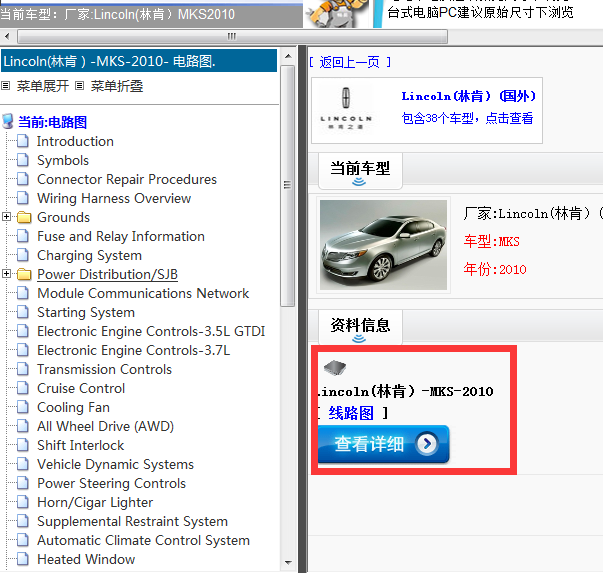Expand the Power Distribution/SJB tree node

[x=6, y=273]
